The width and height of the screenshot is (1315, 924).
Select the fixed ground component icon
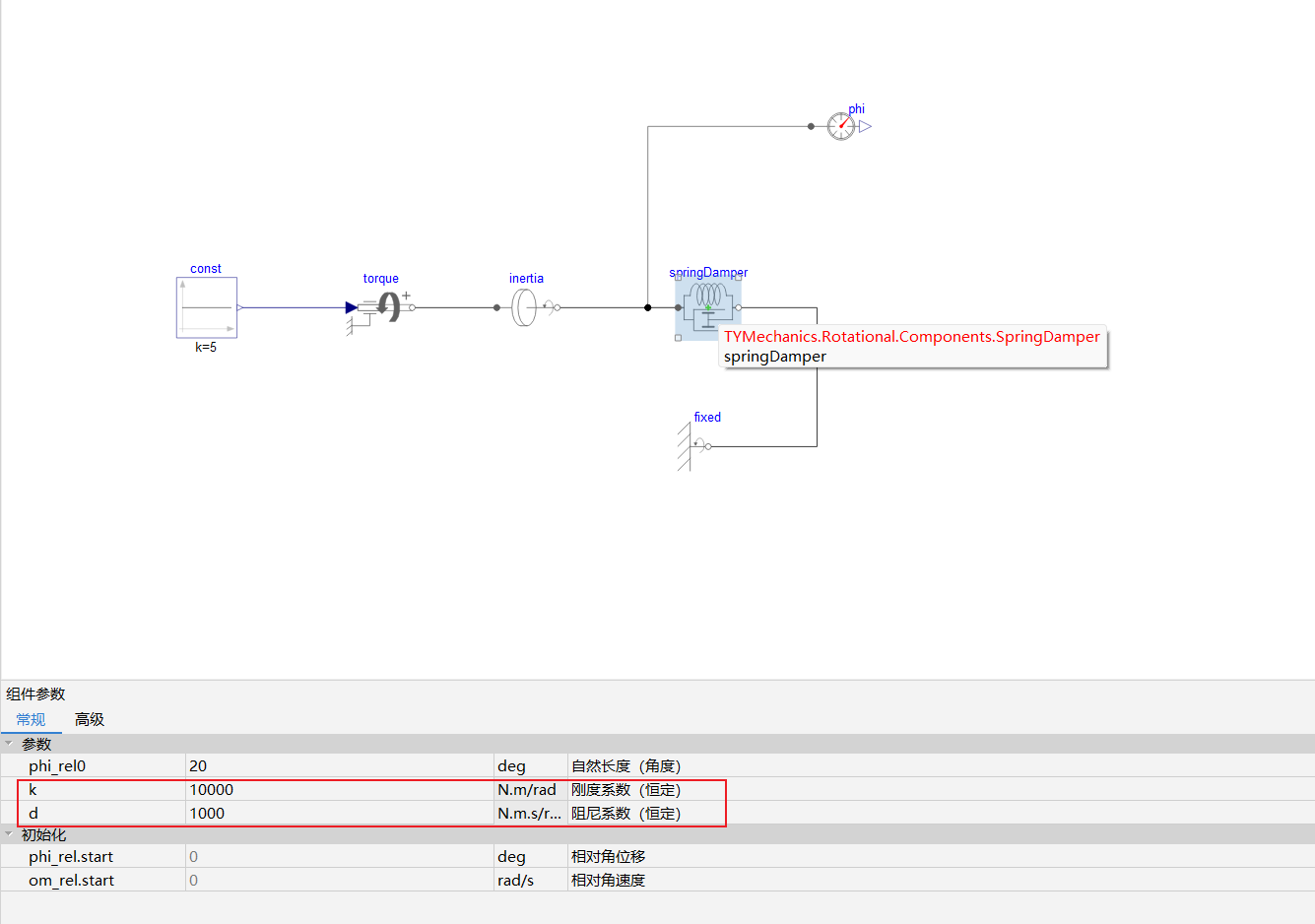pyautogui.click(x=693, y=446)
